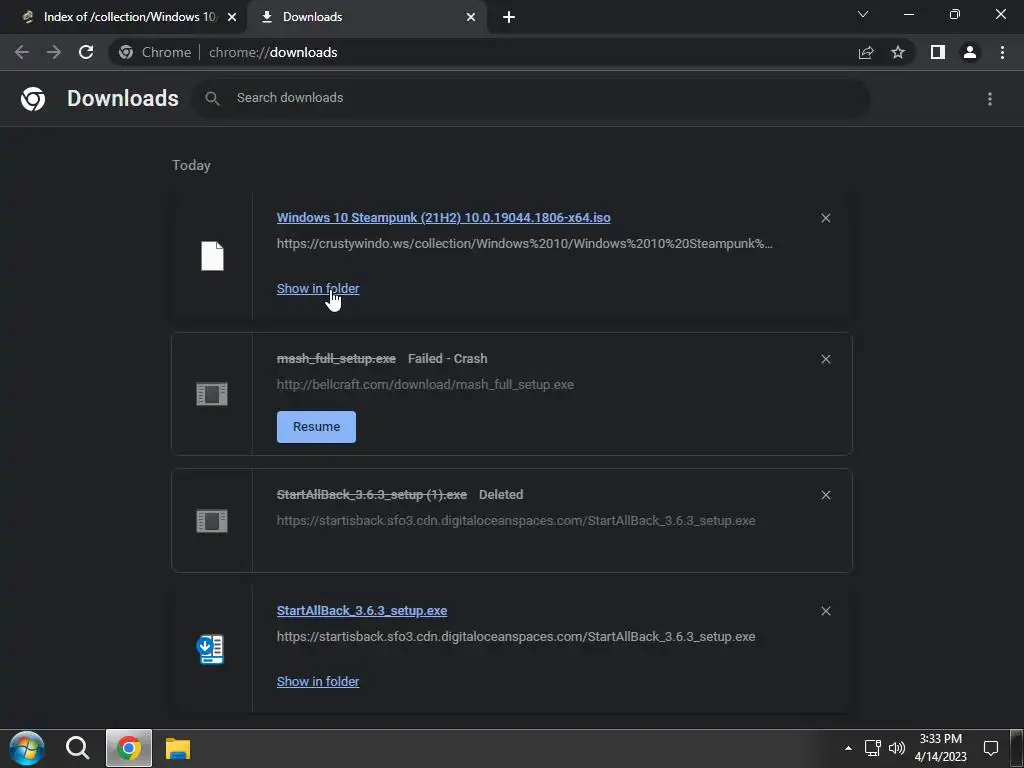This screenshot has width=1024, height=768.
Task: Click the 'Deleted' status text
Action: pyautogui.click(x=501, y=494)
